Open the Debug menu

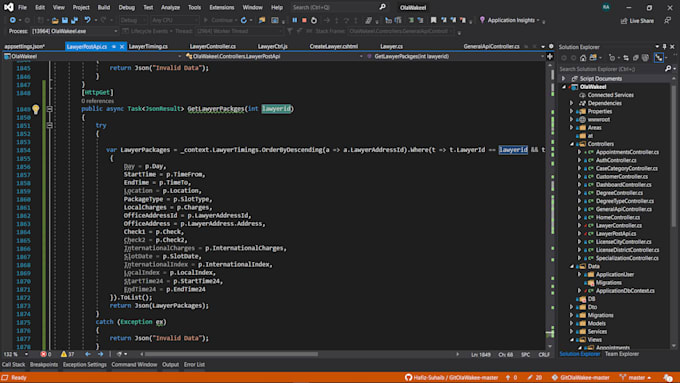[x=127, y=7]
